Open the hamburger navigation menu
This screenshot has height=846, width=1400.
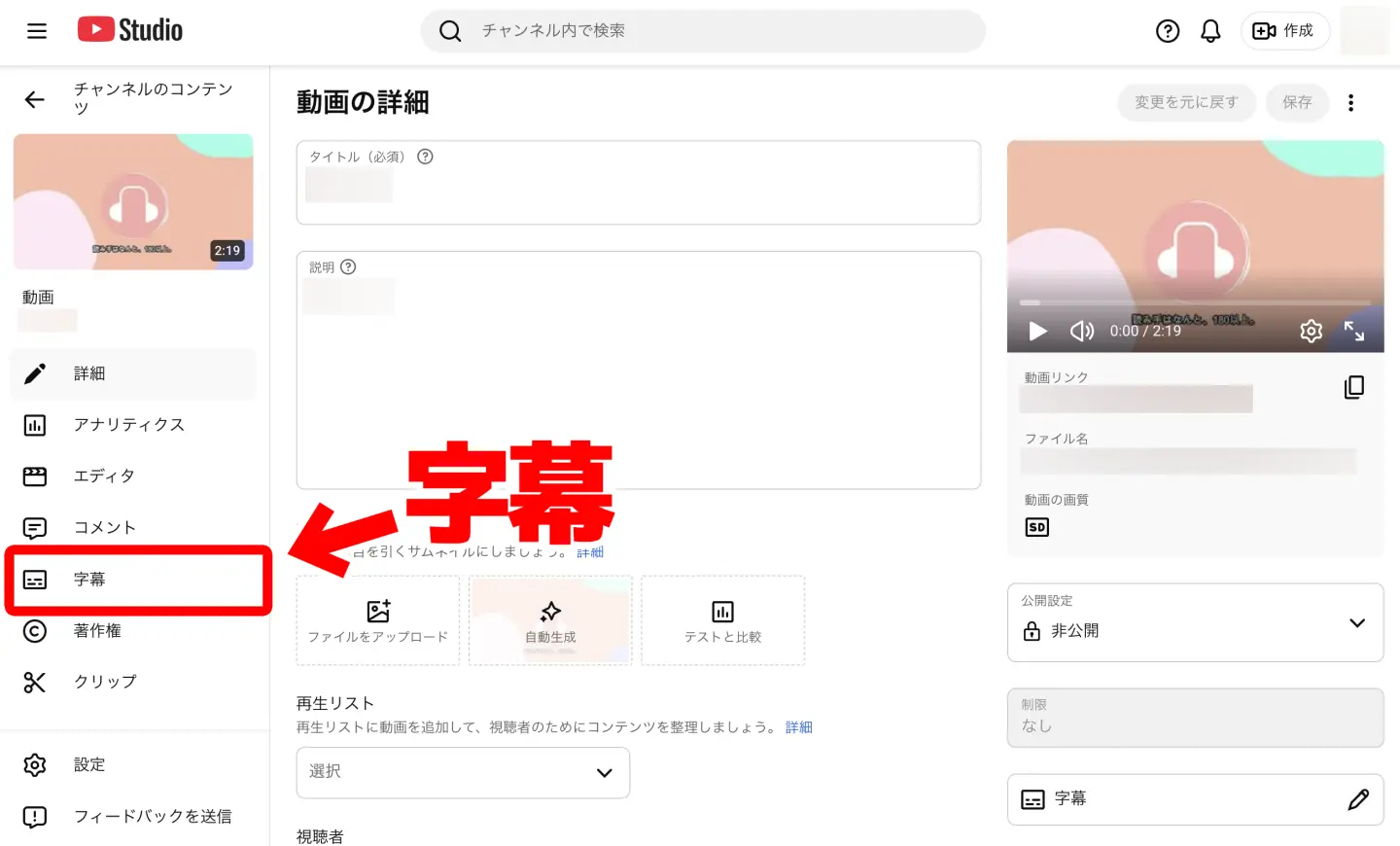coord(37,30)
